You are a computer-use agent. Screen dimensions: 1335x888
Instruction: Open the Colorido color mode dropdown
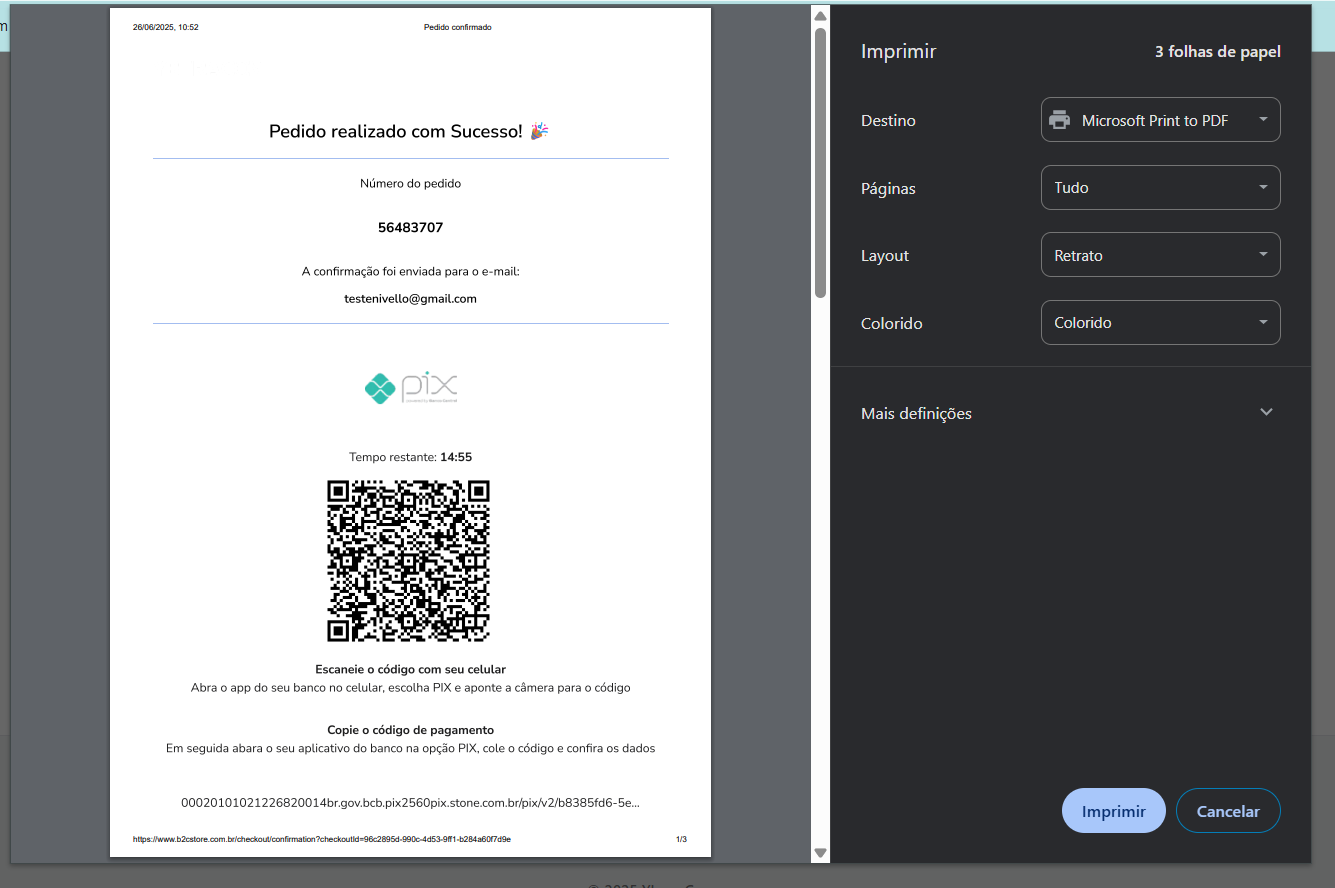(1160, 323)
